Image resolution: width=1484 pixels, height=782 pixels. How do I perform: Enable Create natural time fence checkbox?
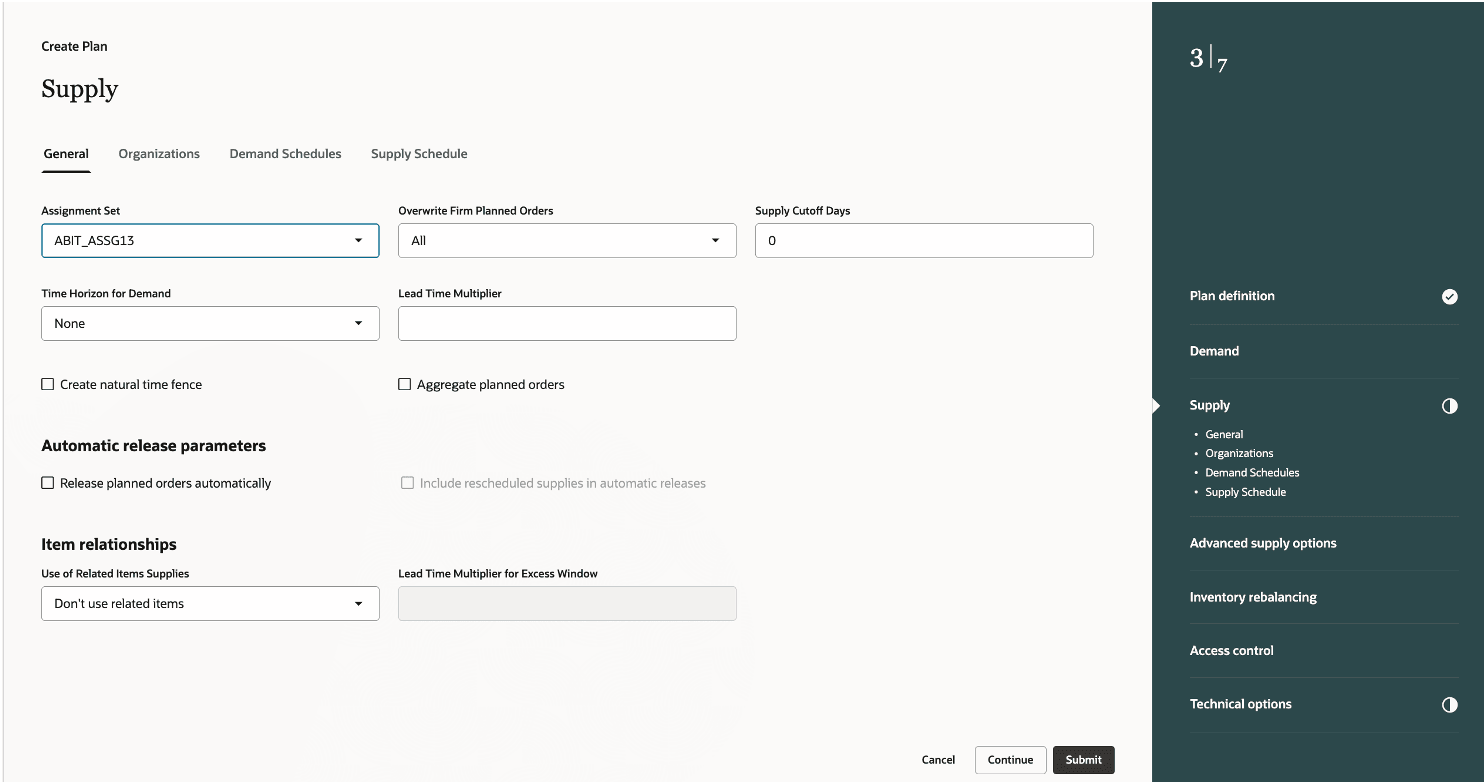[48, 384]
